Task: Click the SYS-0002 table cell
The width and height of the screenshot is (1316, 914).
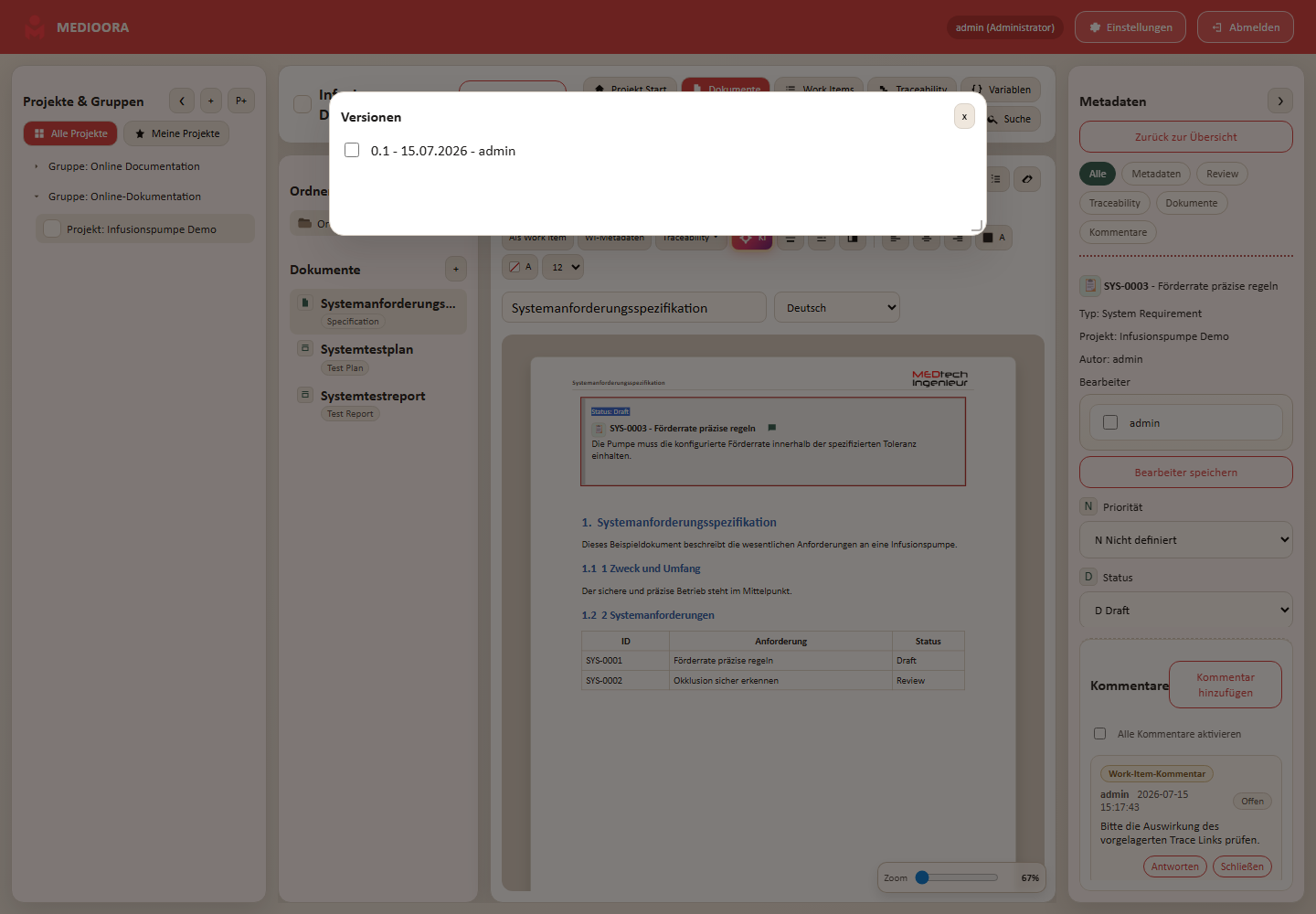Action: coord(625,680)
